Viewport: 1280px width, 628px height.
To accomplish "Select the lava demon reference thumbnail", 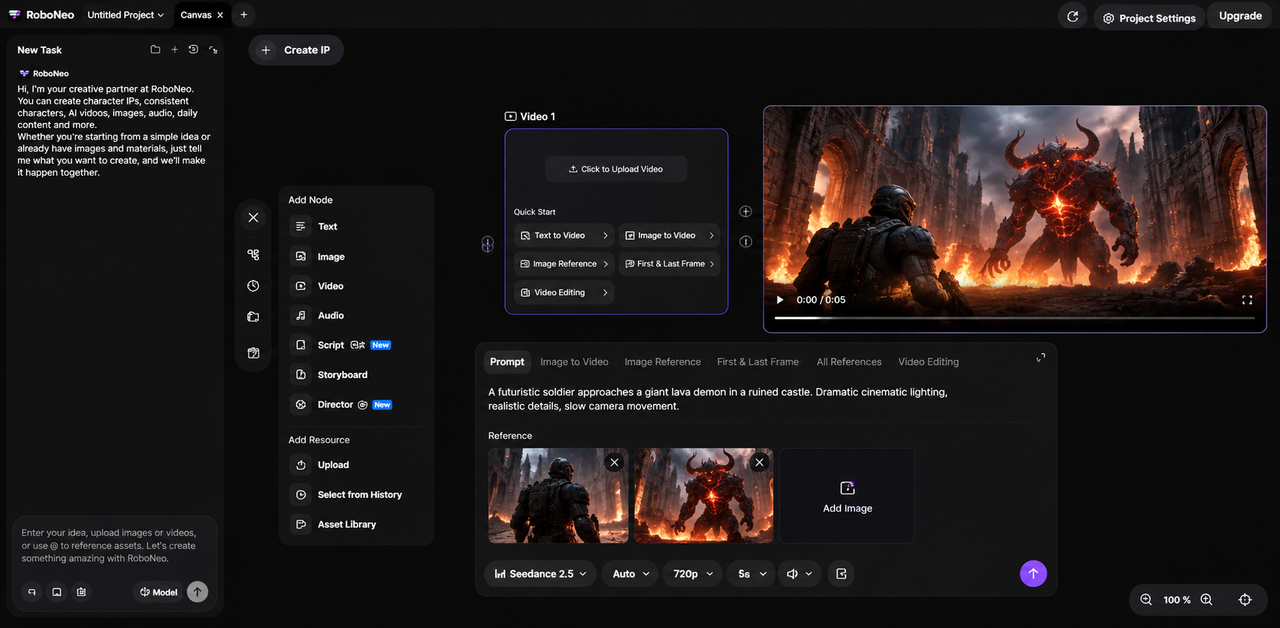I will (704, 496).
